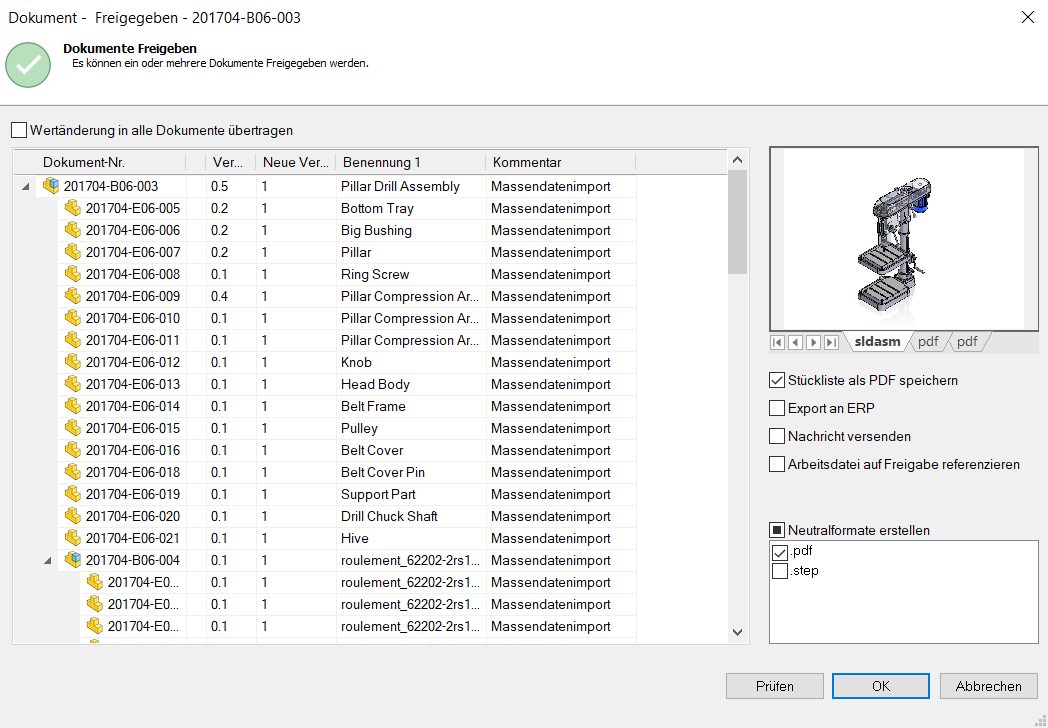This screenshot has width=1048, height=728.
Task: Enable Wertänderung in alle Dokumente übertragen
Action: point(19,130)
